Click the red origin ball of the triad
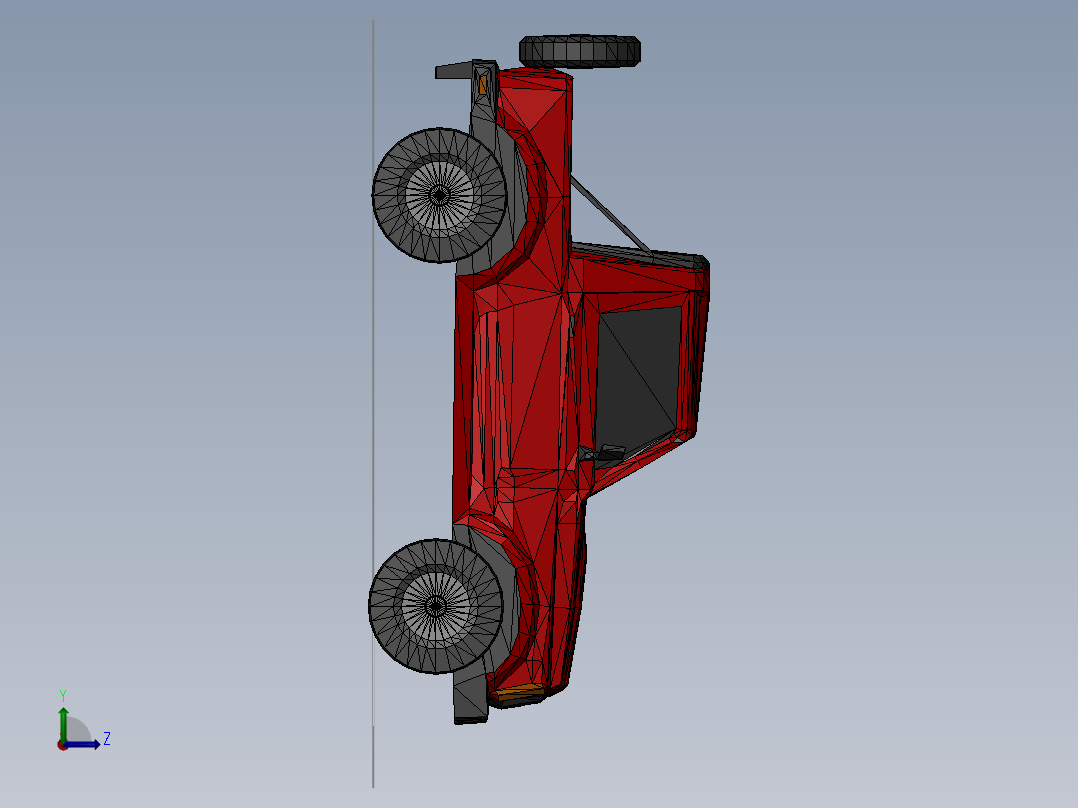 point(62,745)
